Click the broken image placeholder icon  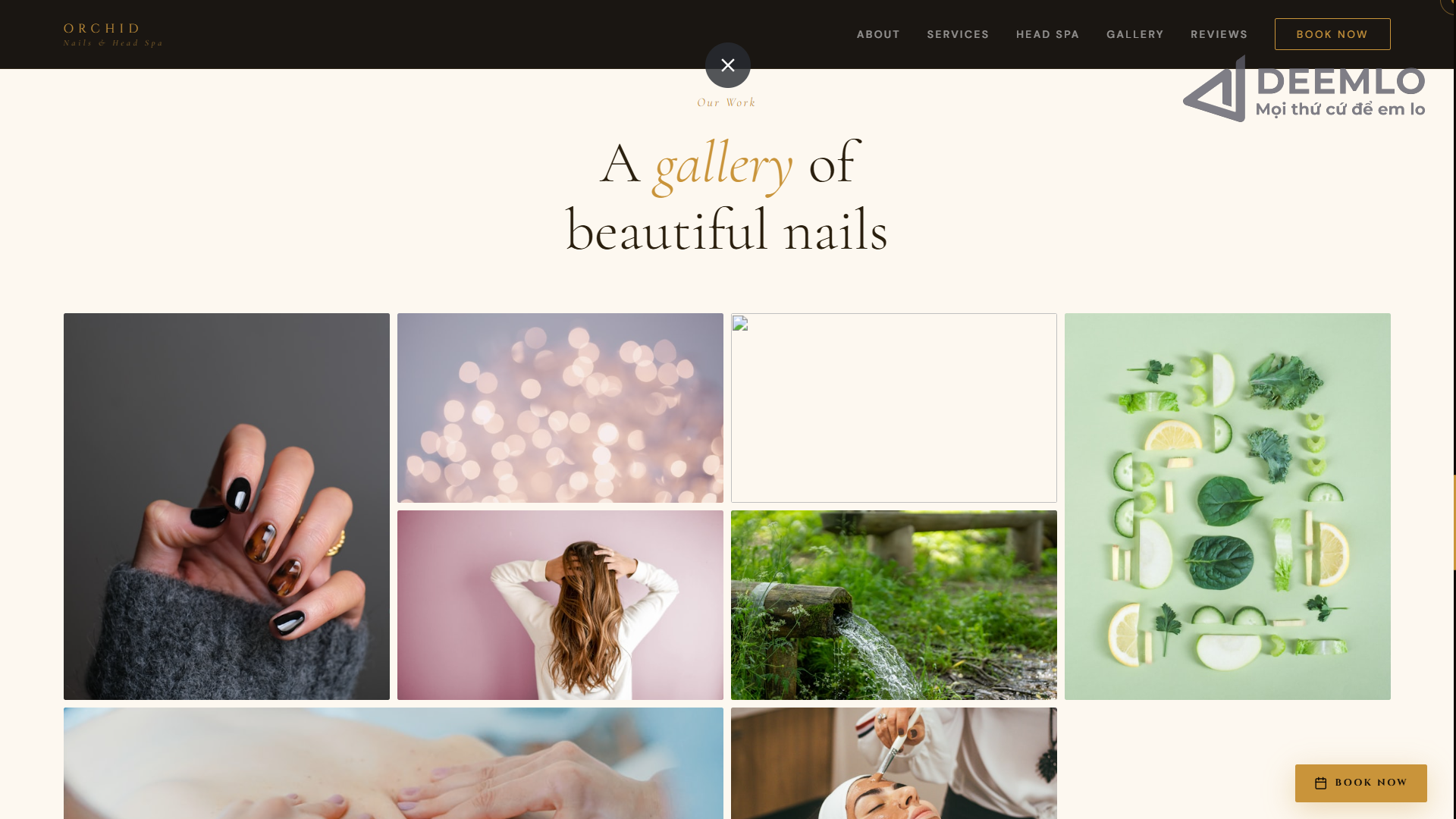tap(740, 325)
